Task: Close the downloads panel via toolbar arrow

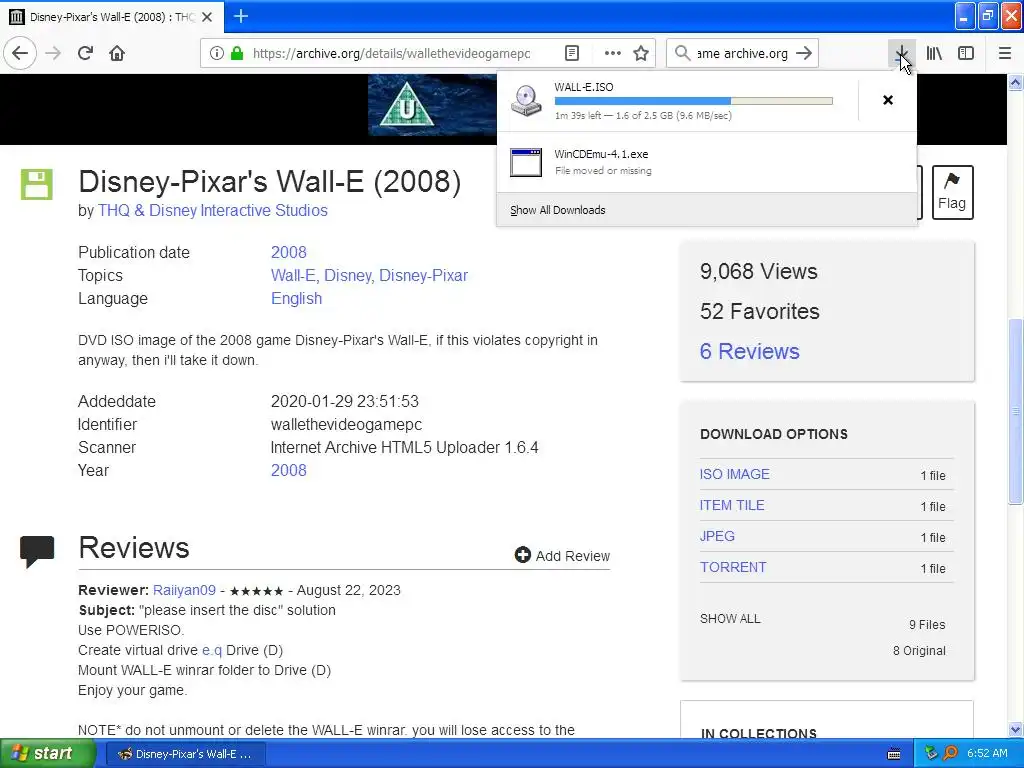Action: point(901,53)
